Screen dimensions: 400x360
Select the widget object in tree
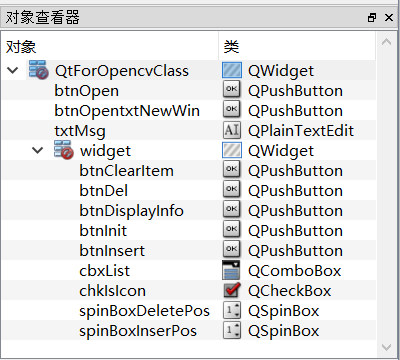[105, 151]
